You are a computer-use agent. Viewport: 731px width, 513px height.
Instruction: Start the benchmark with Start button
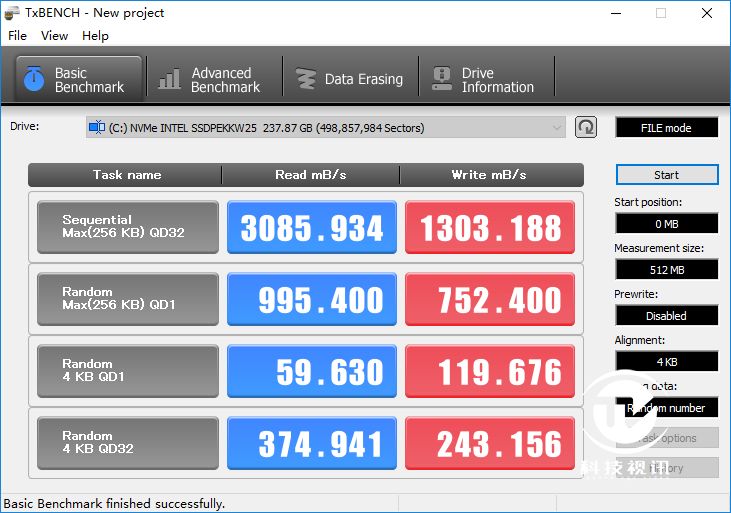[x=667, y=175]
